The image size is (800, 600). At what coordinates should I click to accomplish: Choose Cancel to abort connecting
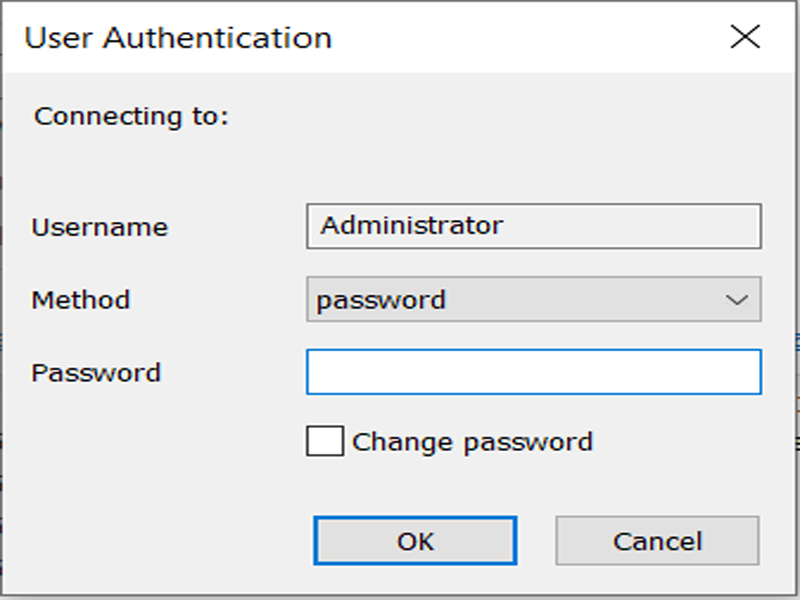click(x=657, y=541)
